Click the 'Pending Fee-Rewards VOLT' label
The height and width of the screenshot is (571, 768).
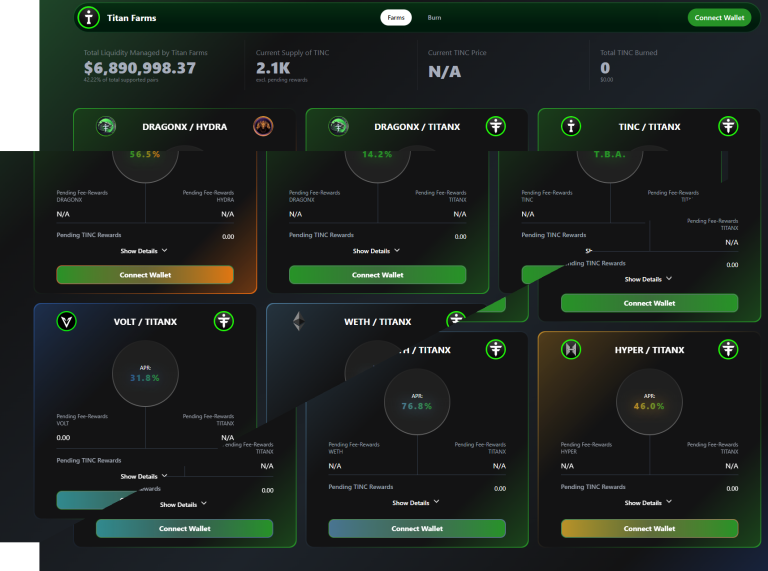[x=82, y=420]
